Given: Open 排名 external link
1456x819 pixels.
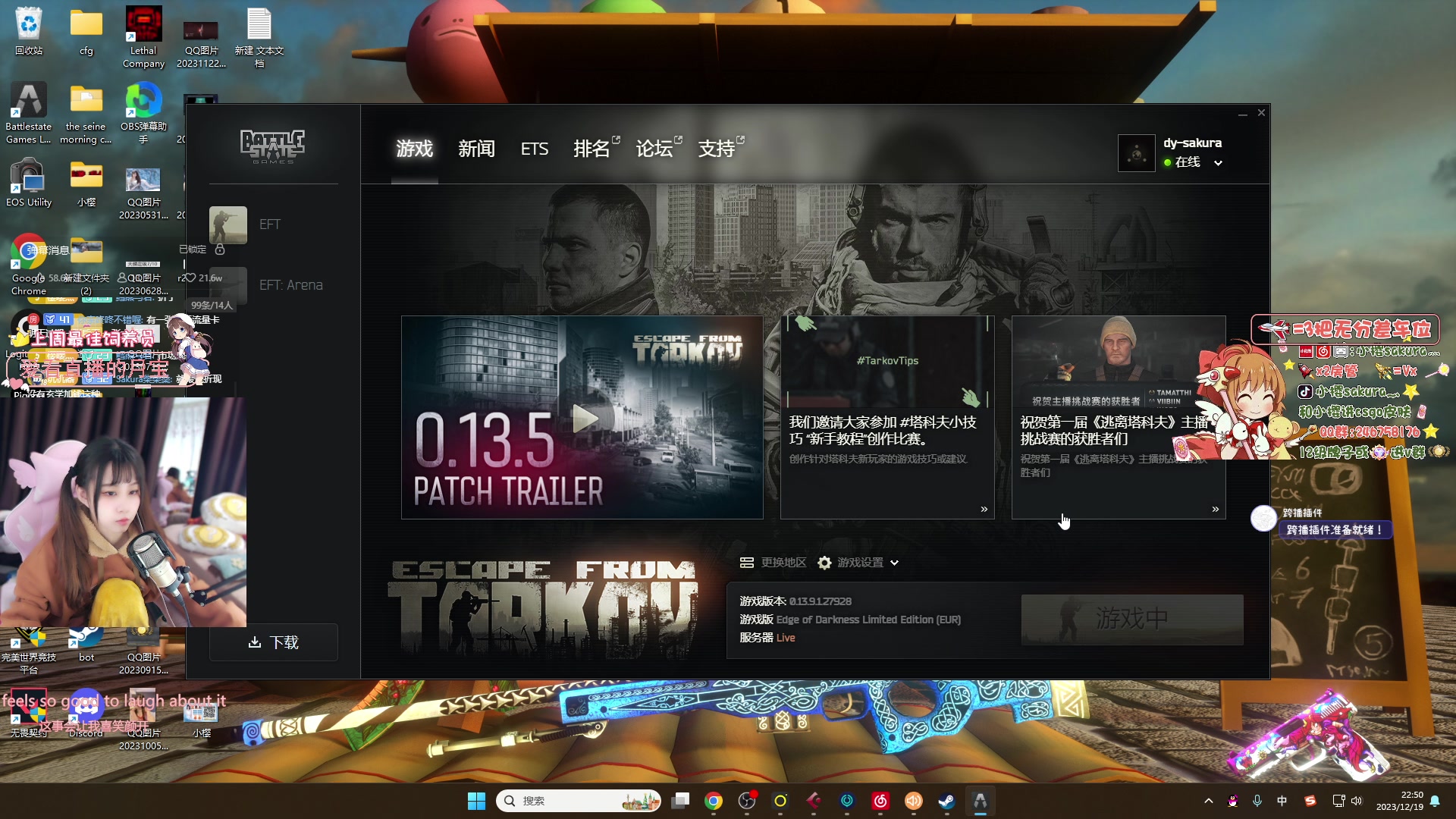Looking at the screenshot, I should pyautogui.click(x=592, y=149).
